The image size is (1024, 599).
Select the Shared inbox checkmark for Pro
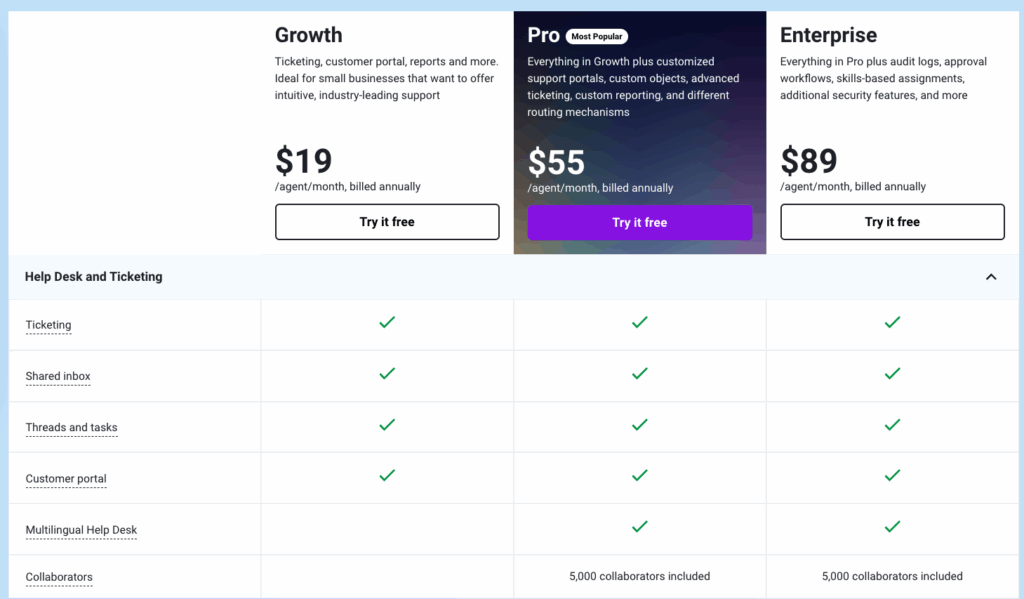coord(640,375)
